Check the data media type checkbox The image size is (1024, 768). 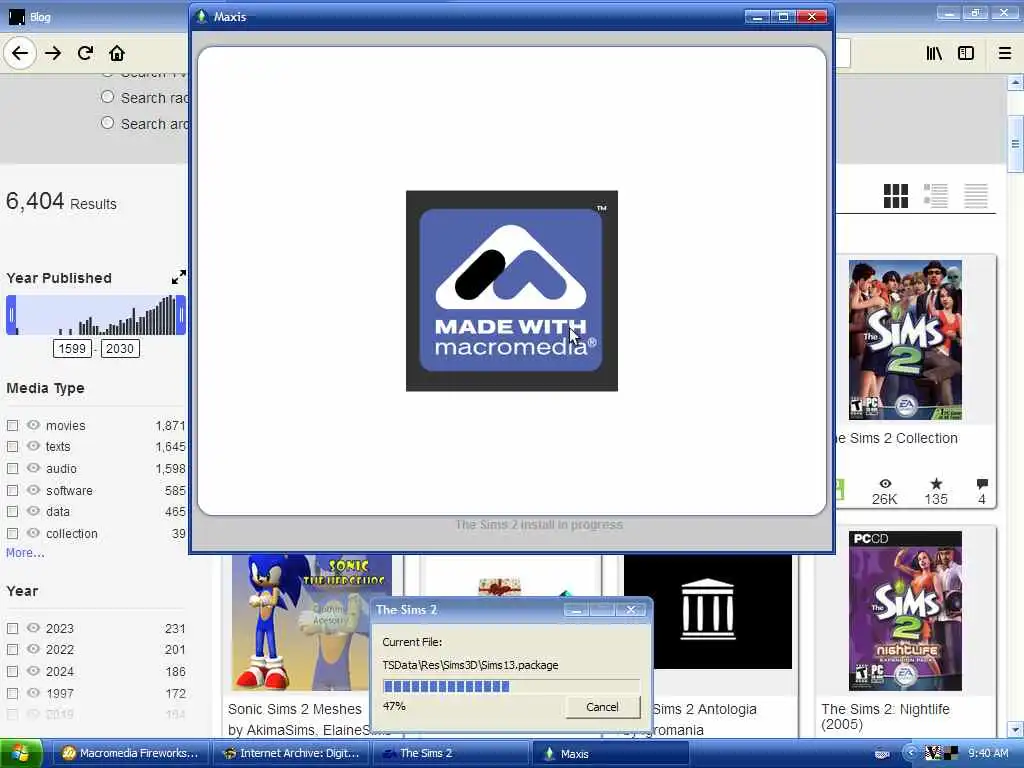(x=12, y=511)
